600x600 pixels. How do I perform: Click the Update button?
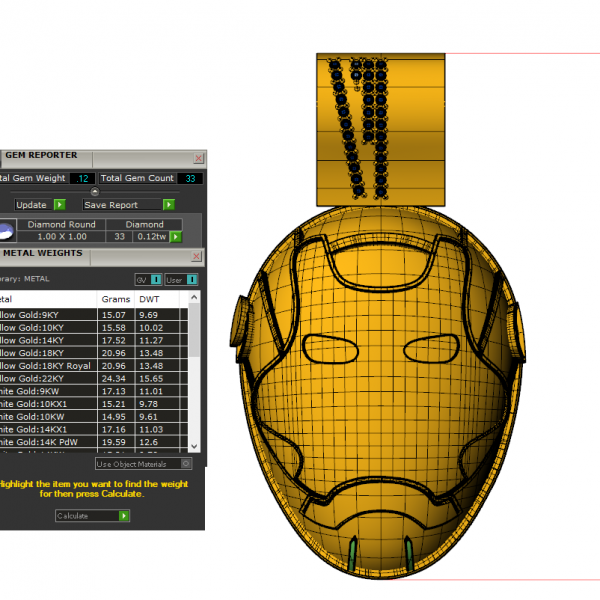pos(31,205)
